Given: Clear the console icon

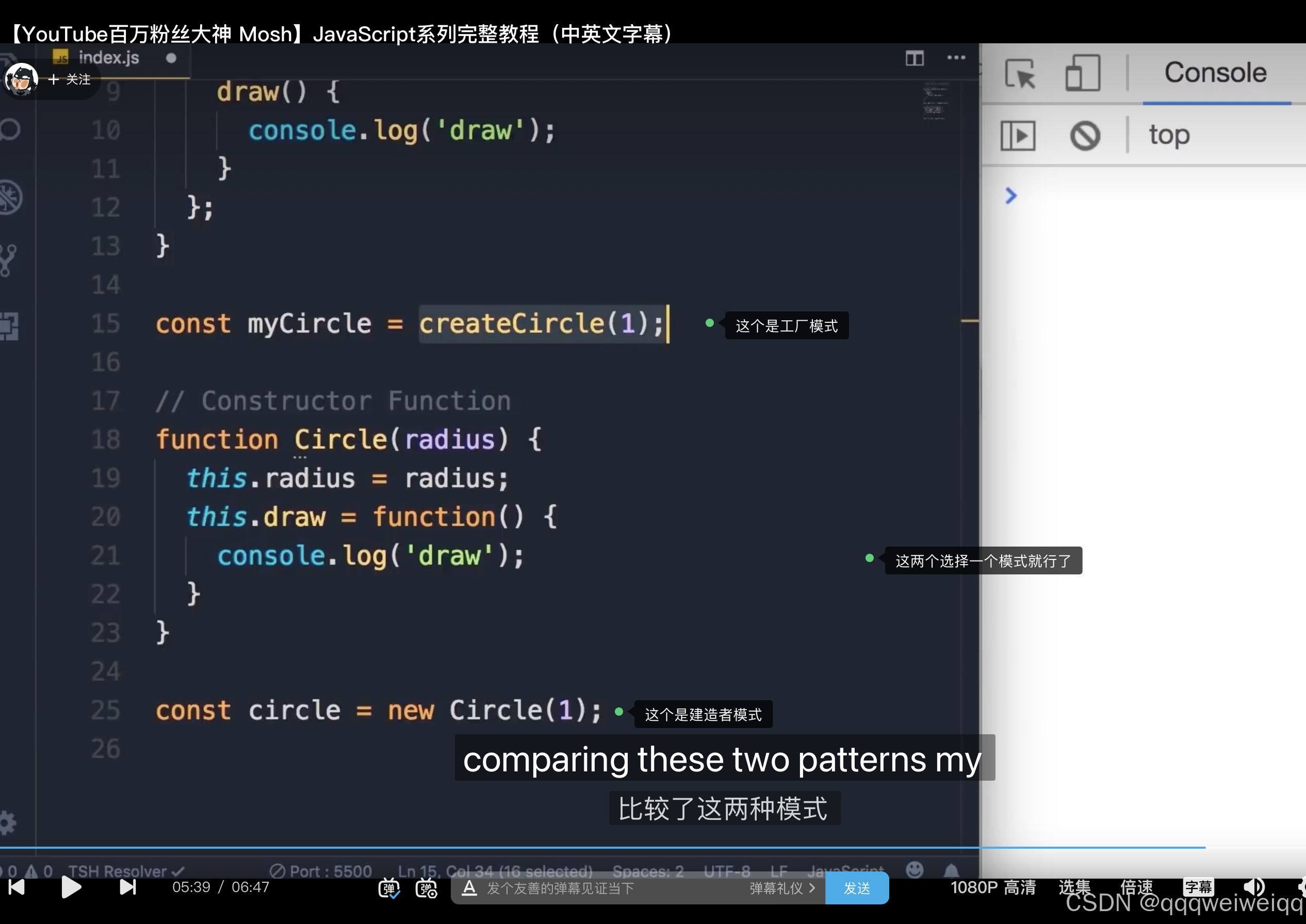Looking at the screenshot, I should [x=1085, y=136].
